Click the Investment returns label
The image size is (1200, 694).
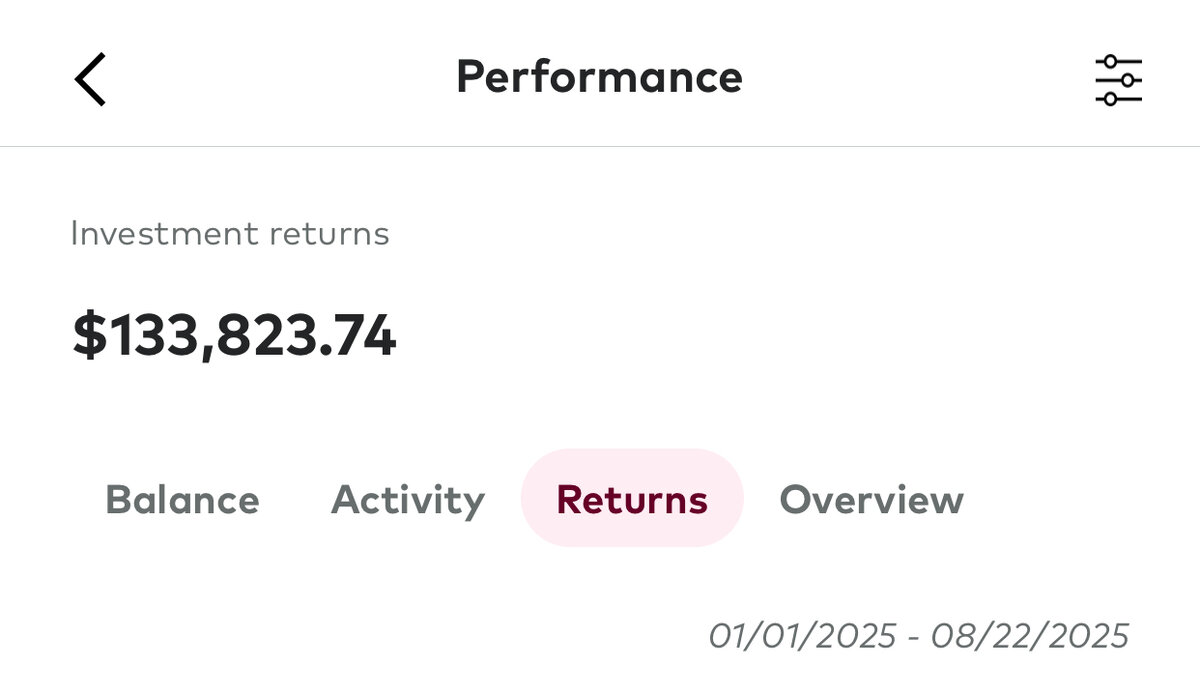tap(230, 234)
